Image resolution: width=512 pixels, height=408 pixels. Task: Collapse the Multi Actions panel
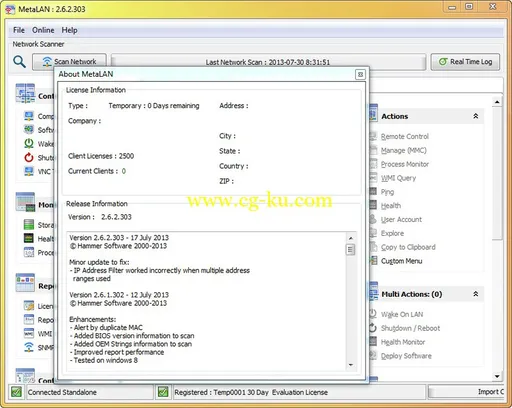476,294
